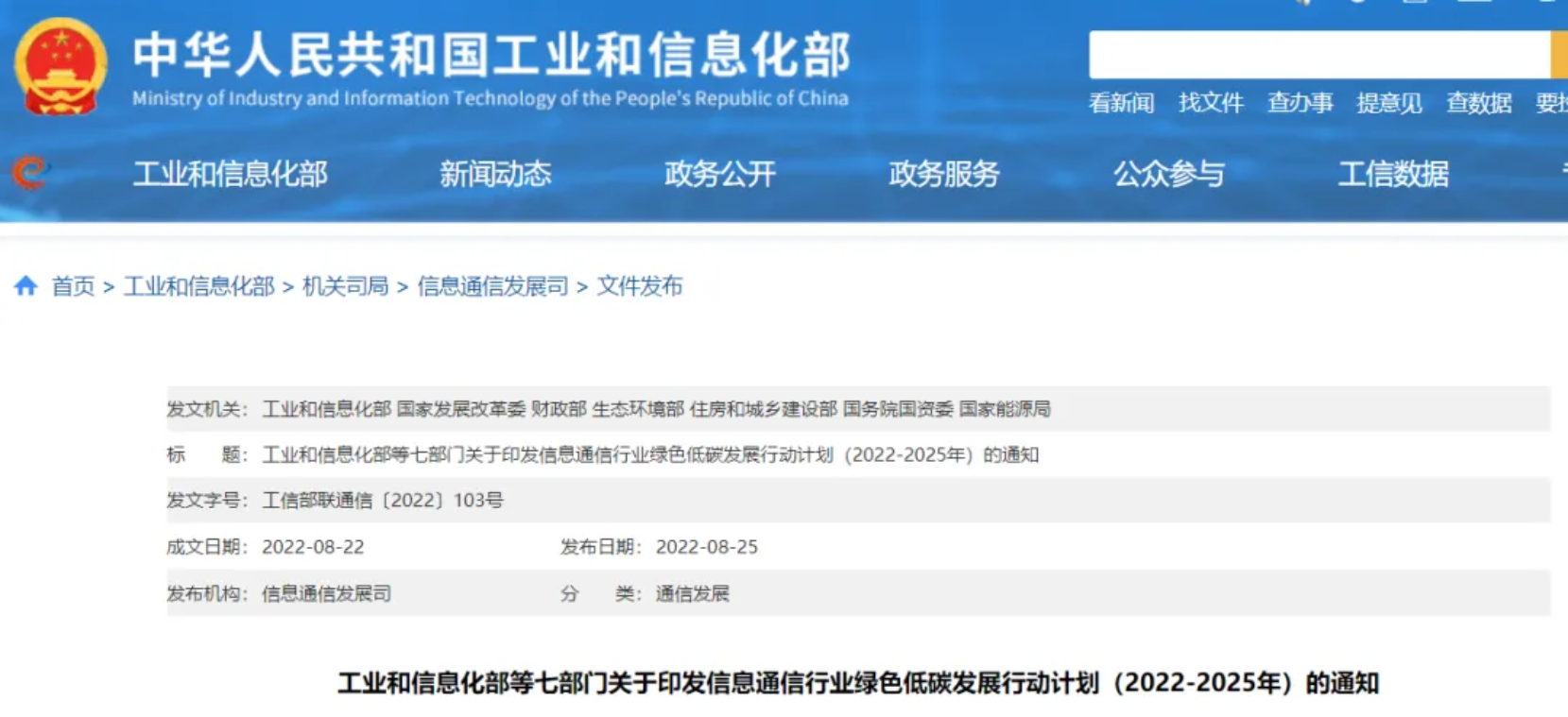Click the 找文件 quick link
This screenshot has width=1568, height=717.
[1211, 103]
